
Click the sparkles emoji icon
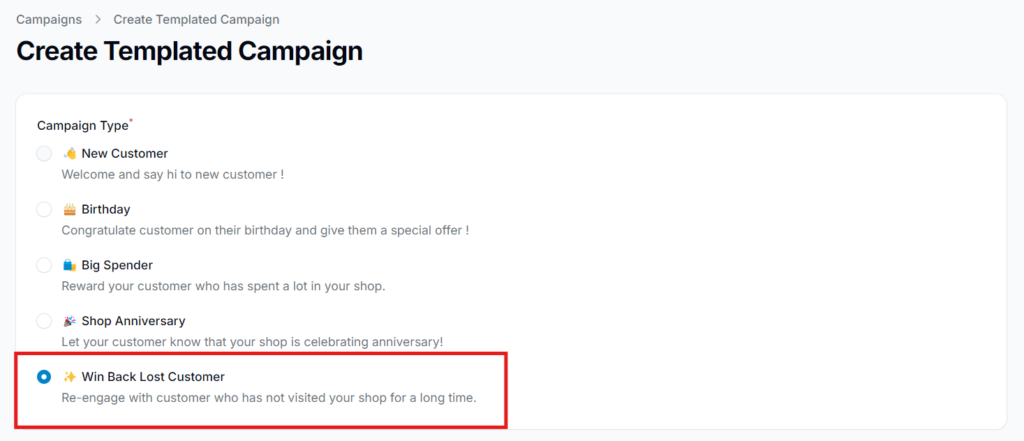69,377
